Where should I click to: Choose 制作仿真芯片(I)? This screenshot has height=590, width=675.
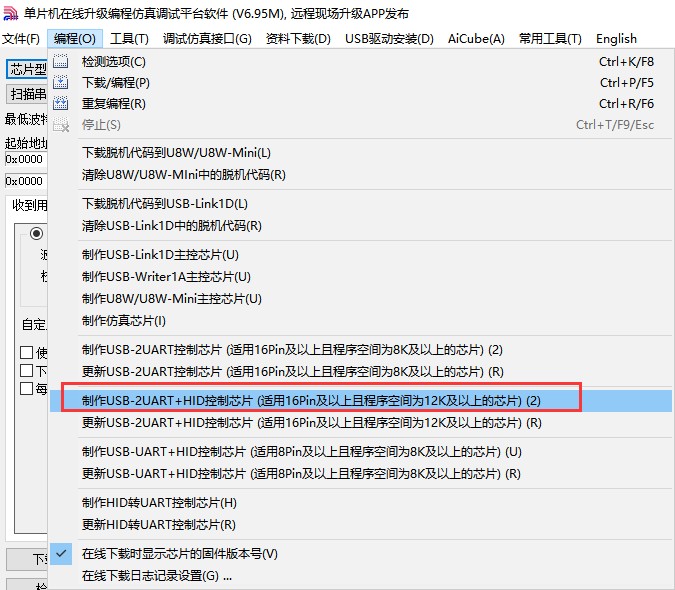pos(361,321)
